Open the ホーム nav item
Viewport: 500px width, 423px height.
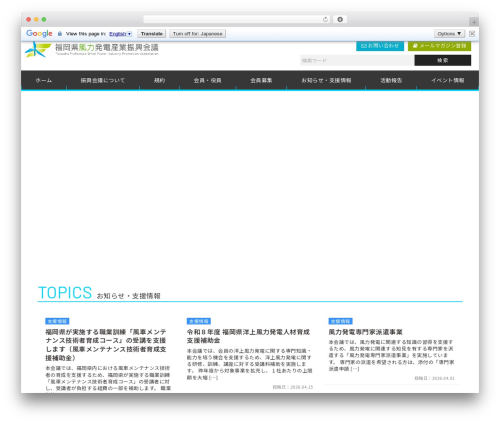(x=44, y=80)
